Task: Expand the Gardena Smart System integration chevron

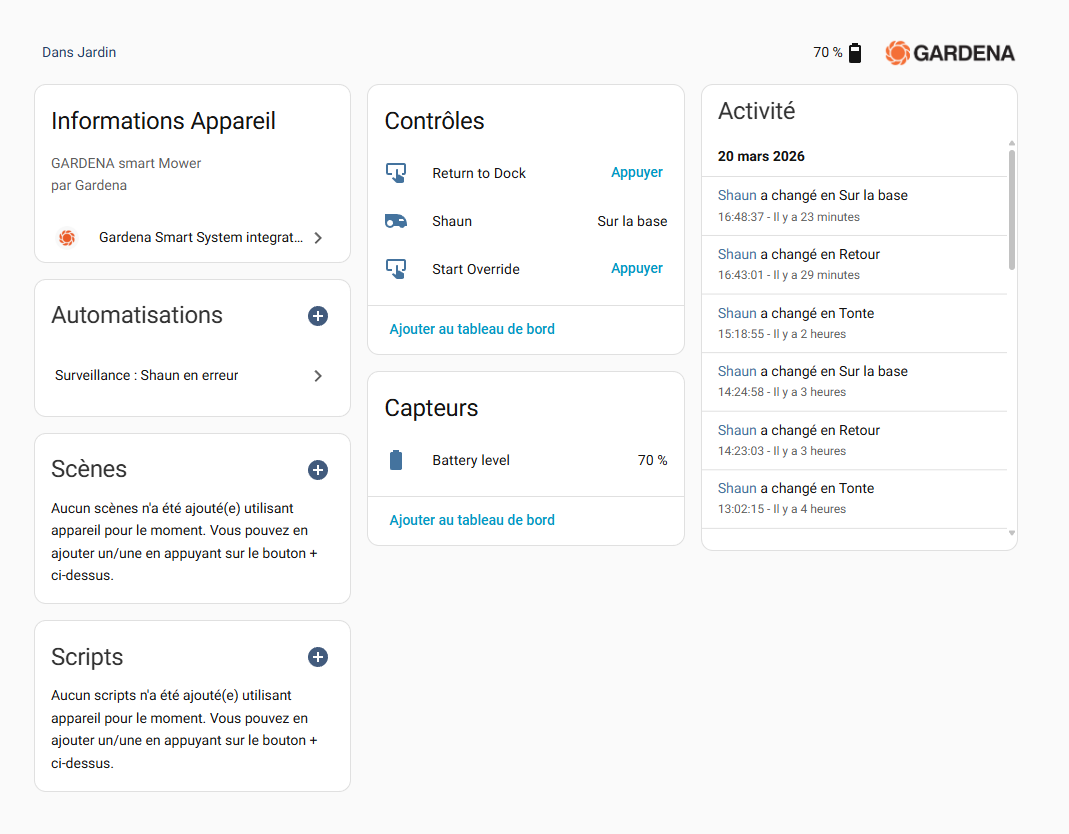Action: [318, 238]
